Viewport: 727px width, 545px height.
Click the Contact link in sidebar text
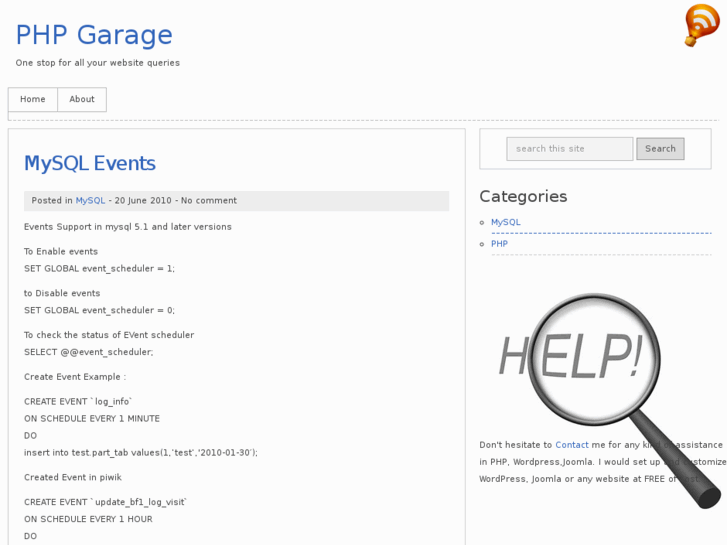pyautogui.click(x=572, y=445)
